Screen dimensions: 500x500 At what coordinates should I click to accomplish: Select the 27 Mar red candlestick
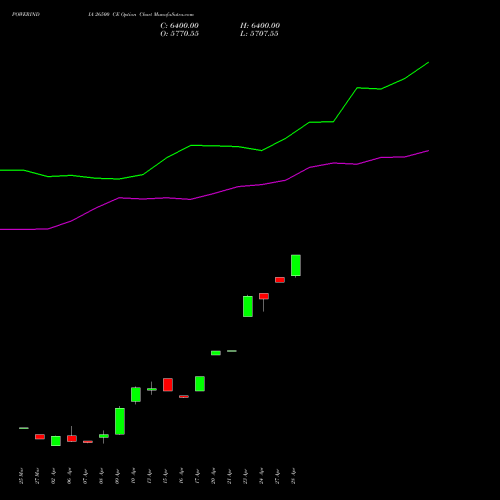pos(40,437)
